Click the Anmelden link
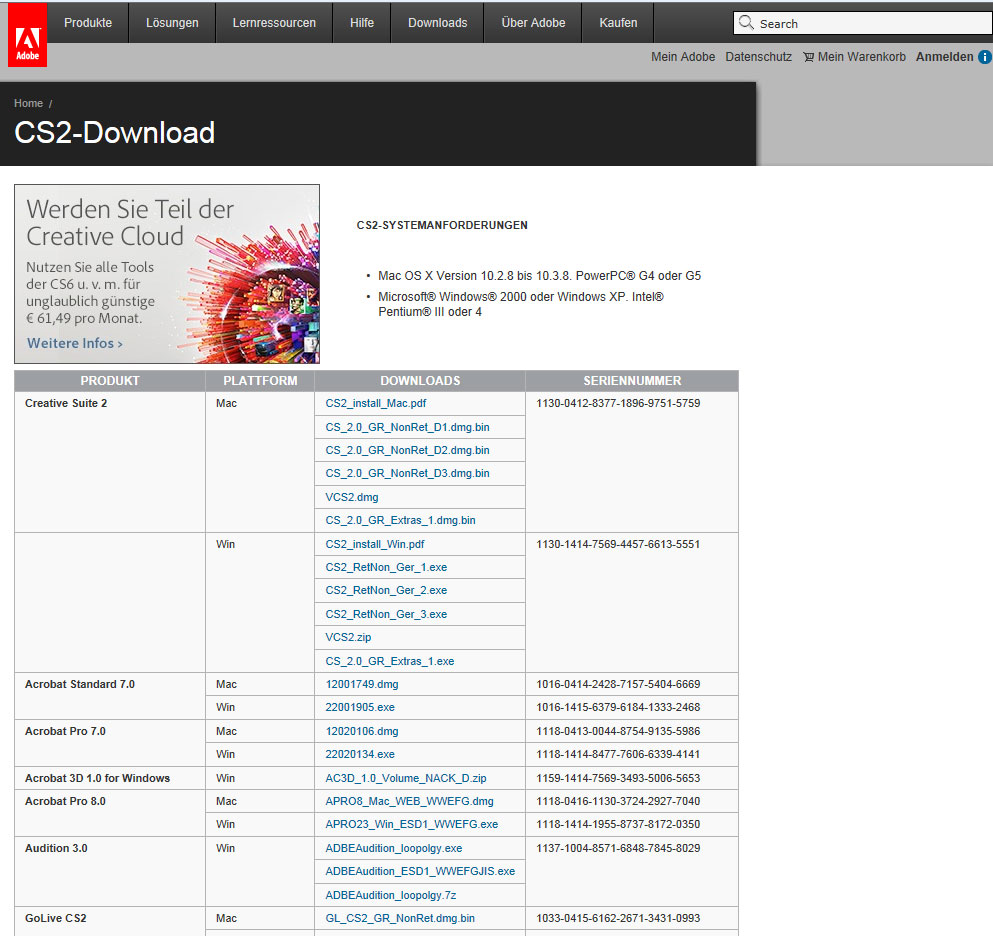This screenshot has height=936, width=993. (x=944, y=57)
